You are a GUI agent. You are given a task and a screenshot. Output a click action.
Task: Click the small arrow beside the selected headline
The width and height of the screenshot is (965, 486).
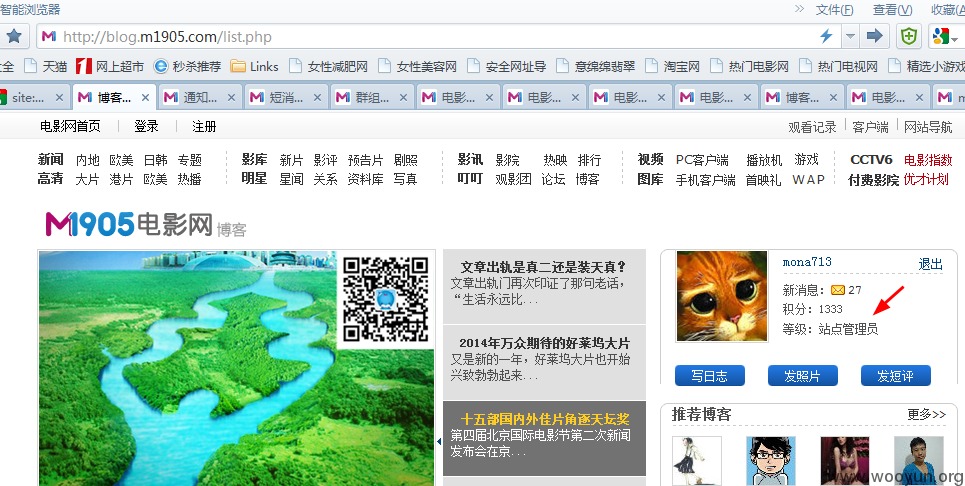tap(439, 441)
